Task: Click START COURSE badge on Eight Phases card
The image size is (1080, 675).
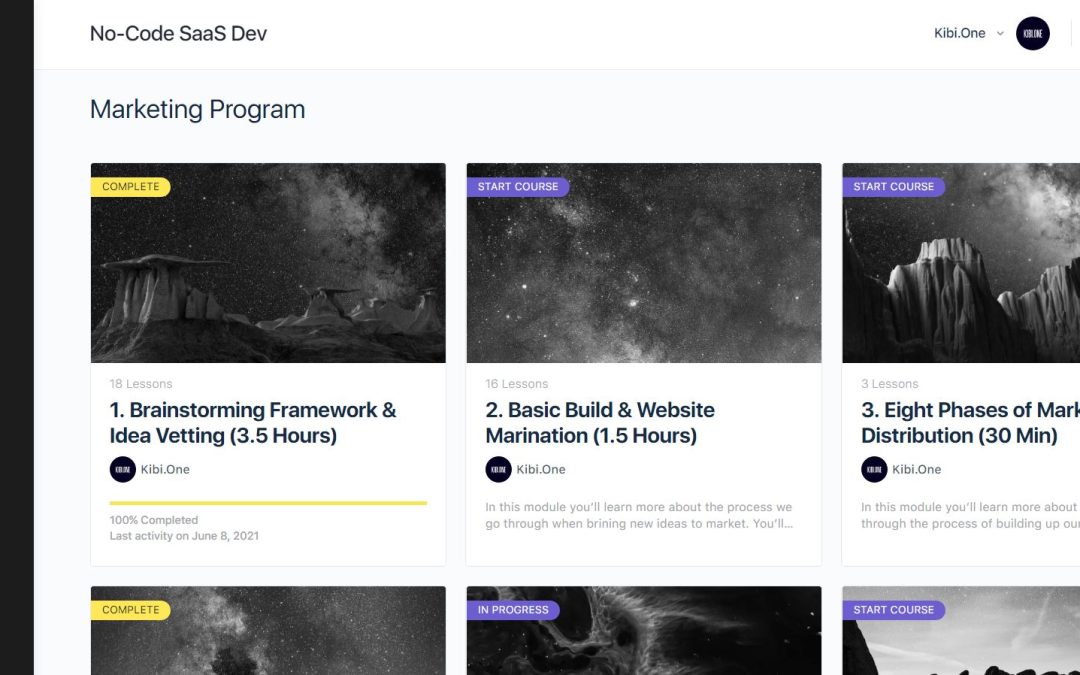Action: point(893,187)
